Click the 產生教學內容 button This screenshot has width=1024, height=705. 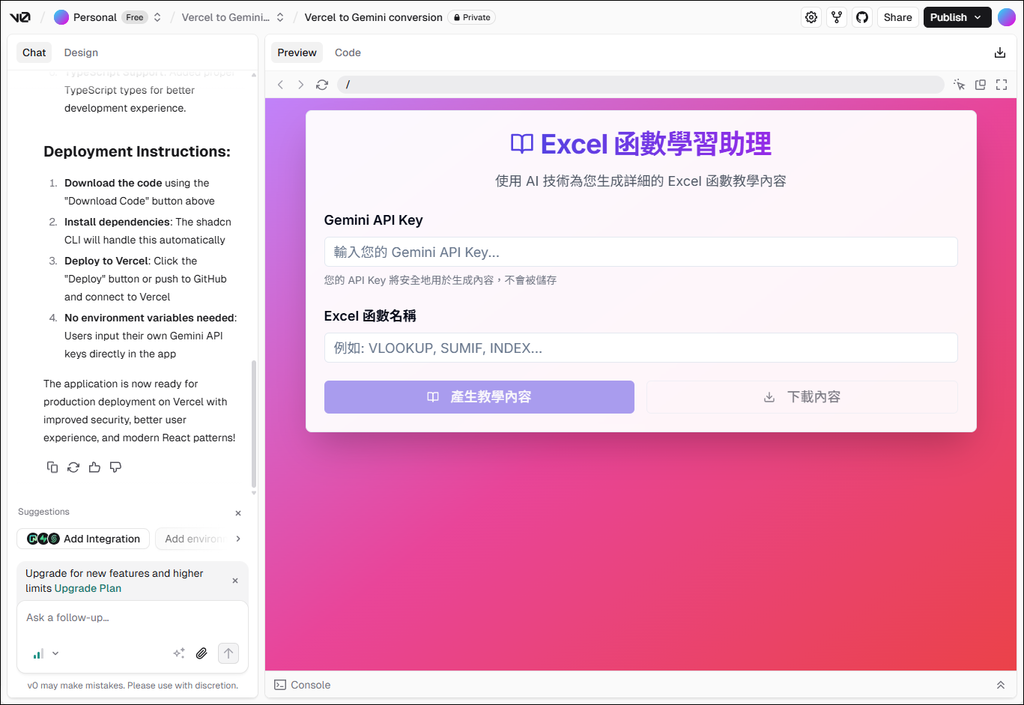pos(479,397)
